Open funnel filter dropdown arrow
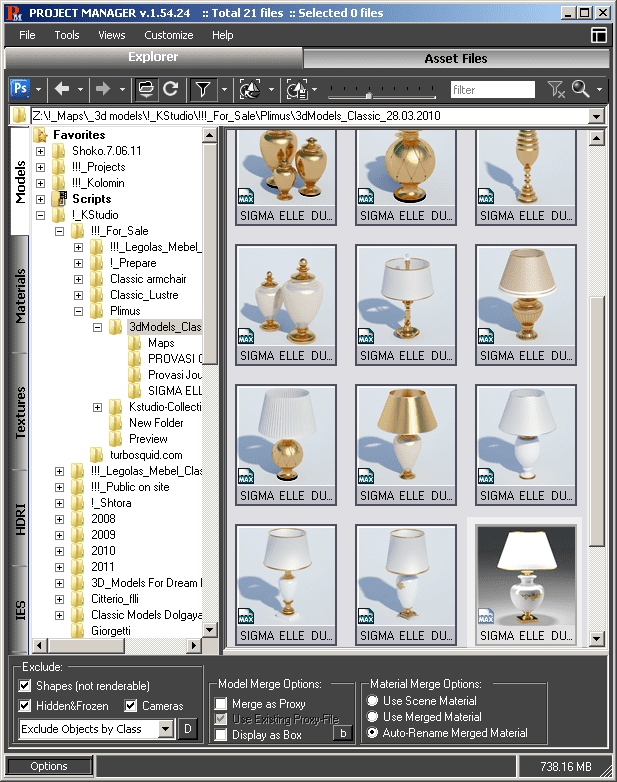 pos(224,90)
